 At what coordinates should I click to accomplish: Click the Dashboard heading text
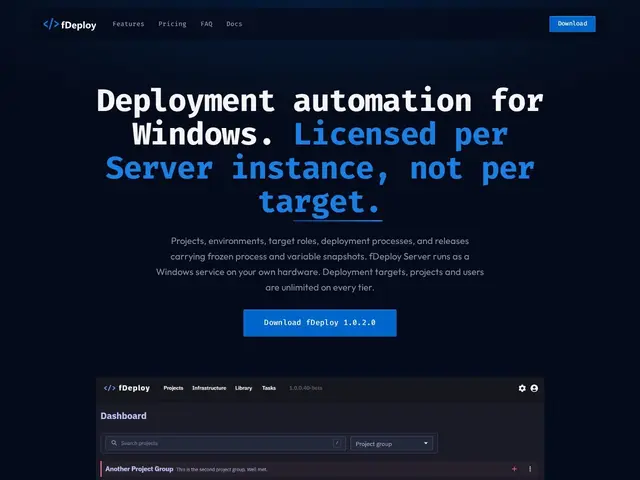click(123, 416)
